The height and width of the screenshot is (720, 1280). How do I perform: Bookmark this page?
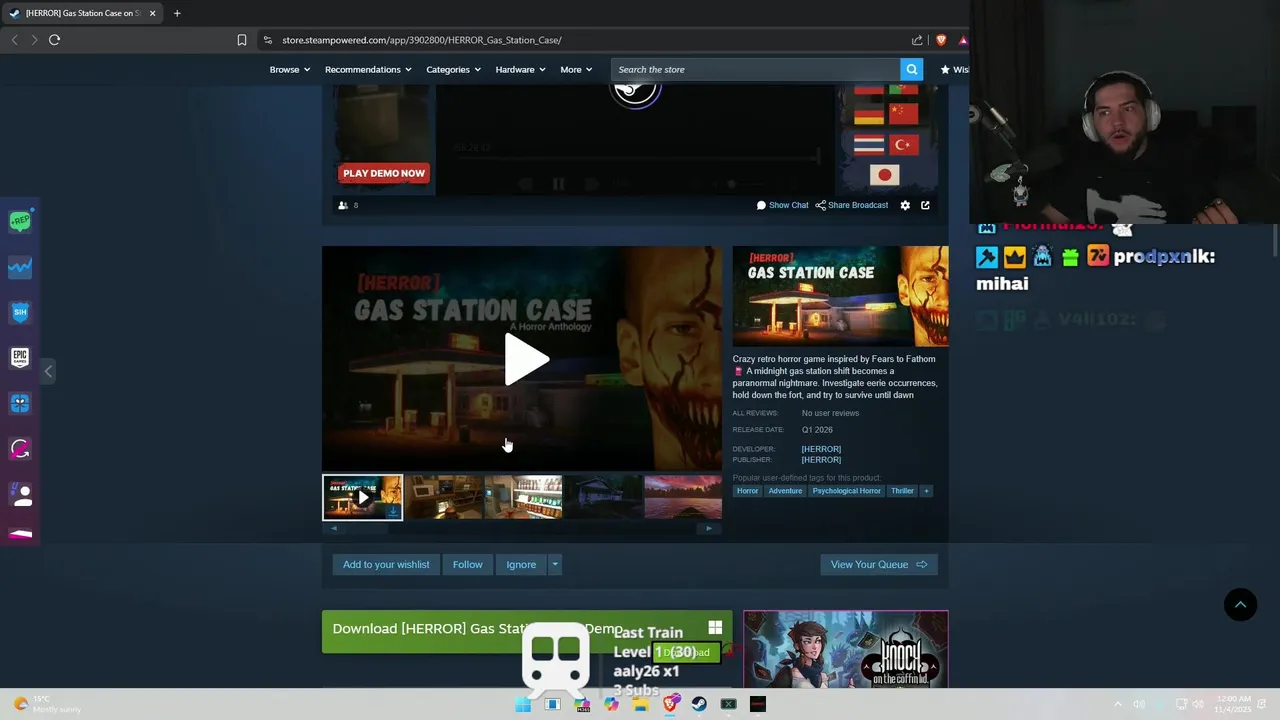242,40
